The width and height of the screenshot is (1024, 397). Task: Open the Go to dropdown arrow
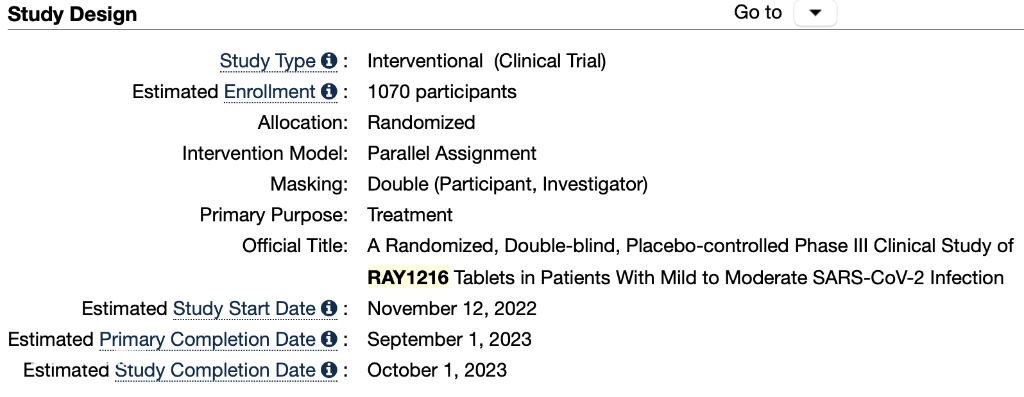click(815, 13)
